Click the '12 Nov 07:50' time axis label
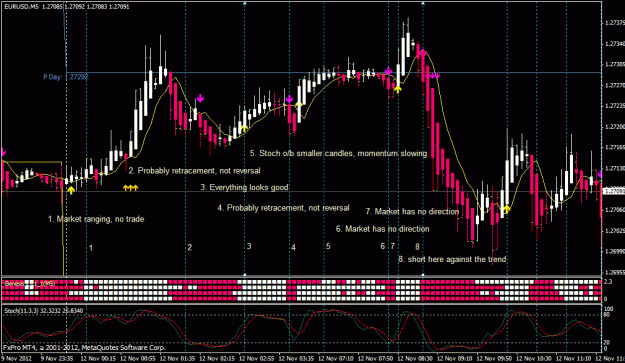 click(375, 358)
